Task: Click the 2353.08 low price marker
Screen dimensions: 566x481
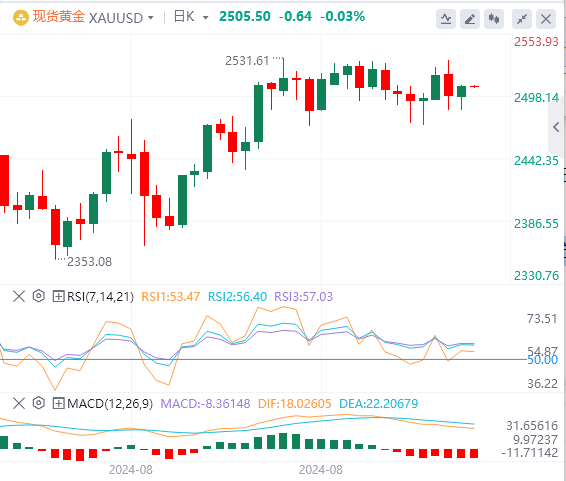Action: [90, 262]
